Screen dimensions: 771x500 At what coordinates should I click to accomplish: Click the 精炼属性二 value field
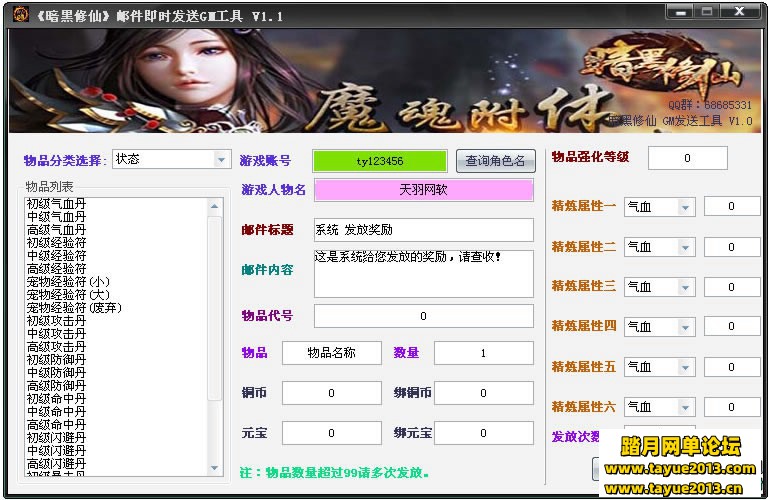[x=732, y=247]
